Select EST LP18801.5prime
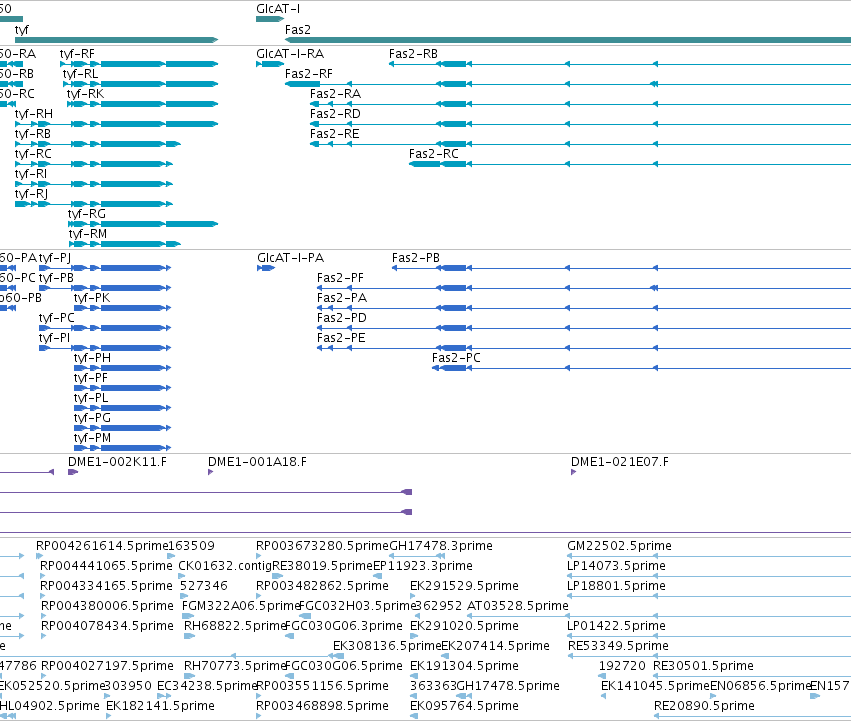 click(x=709, y=596)
